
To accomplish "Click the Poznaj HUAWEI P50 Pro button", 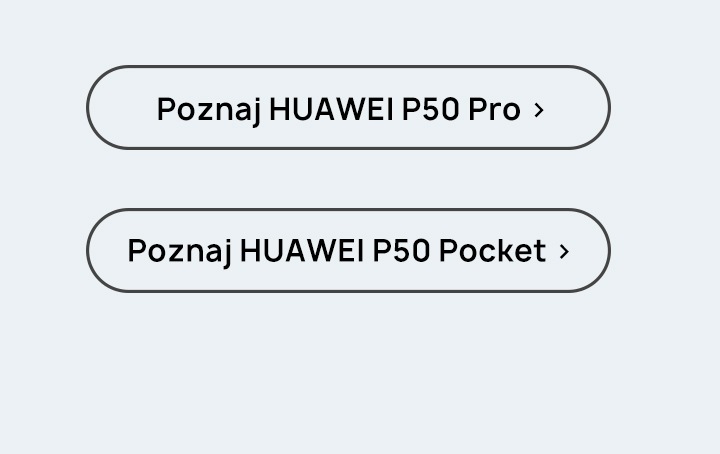I will (x=348, y=107).
